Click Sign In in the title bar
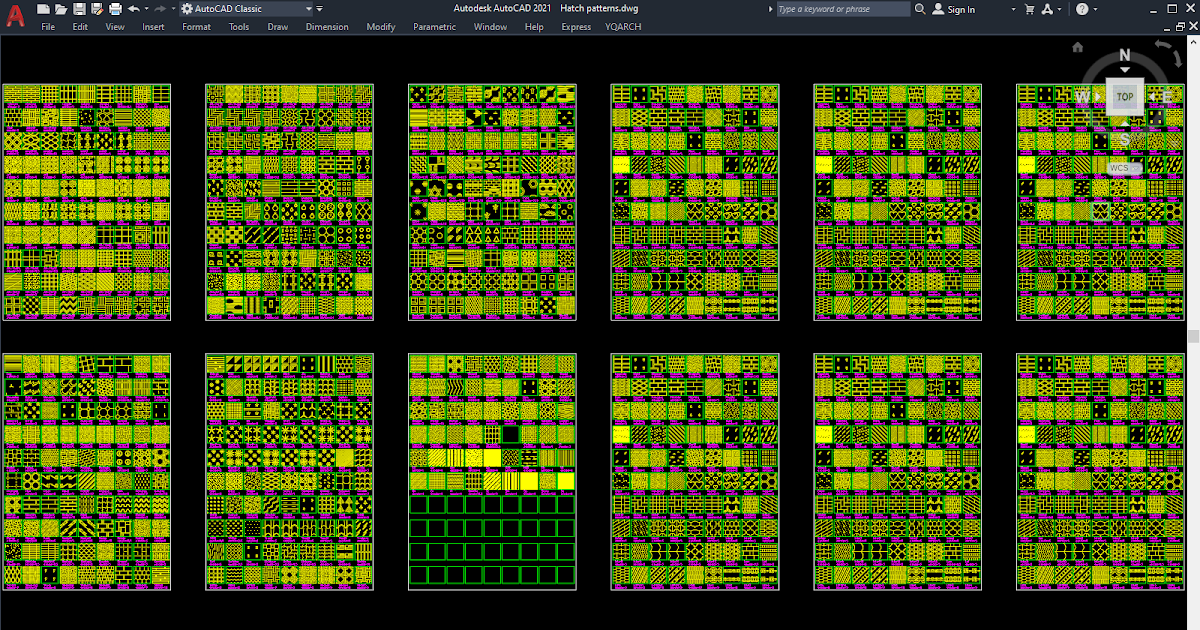The width and height of the screenshot is (1200, 630). 960,8
